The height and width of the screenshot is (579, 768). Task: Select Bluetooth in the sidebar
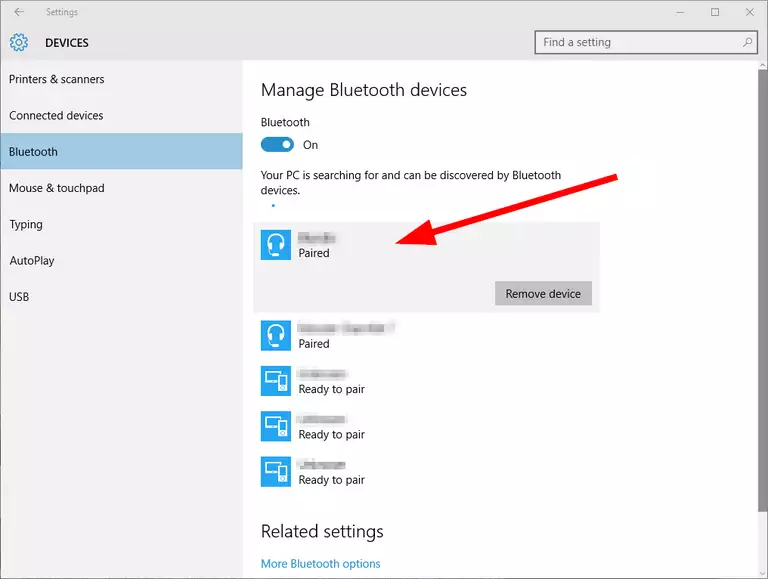point(34,152)
